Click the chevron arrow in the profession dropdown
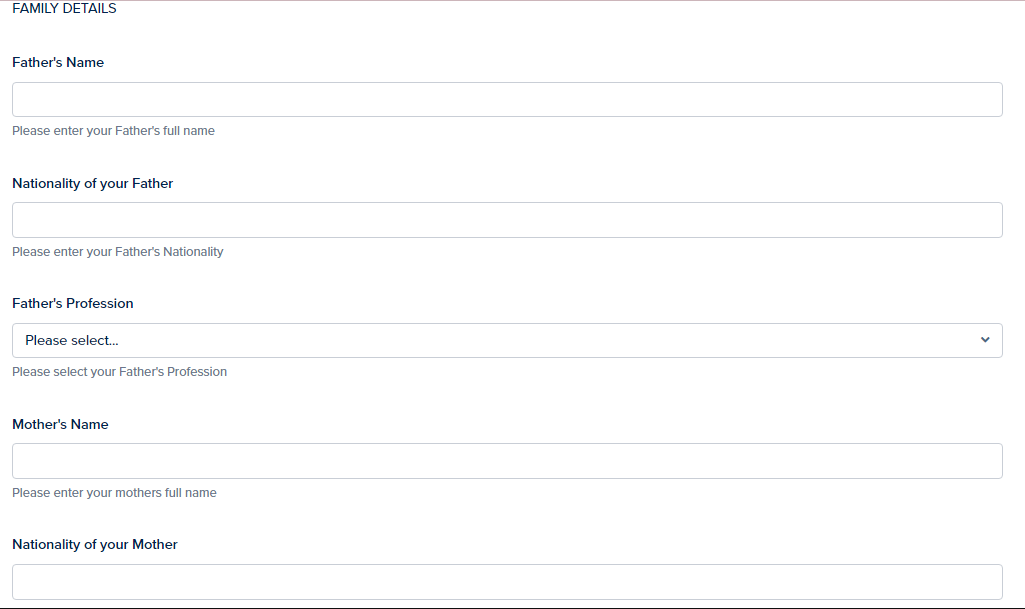 [985, 340]
